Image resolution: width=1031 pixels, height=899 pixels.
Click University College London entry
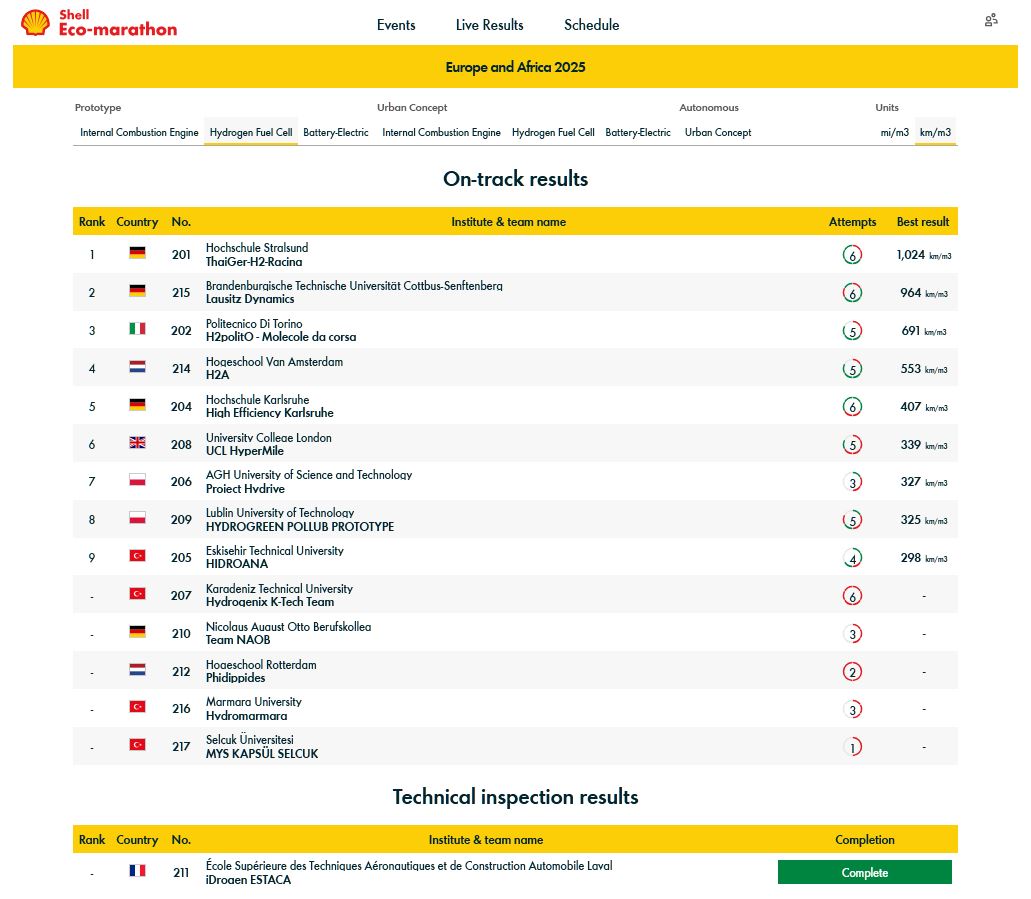click(268, 437)
